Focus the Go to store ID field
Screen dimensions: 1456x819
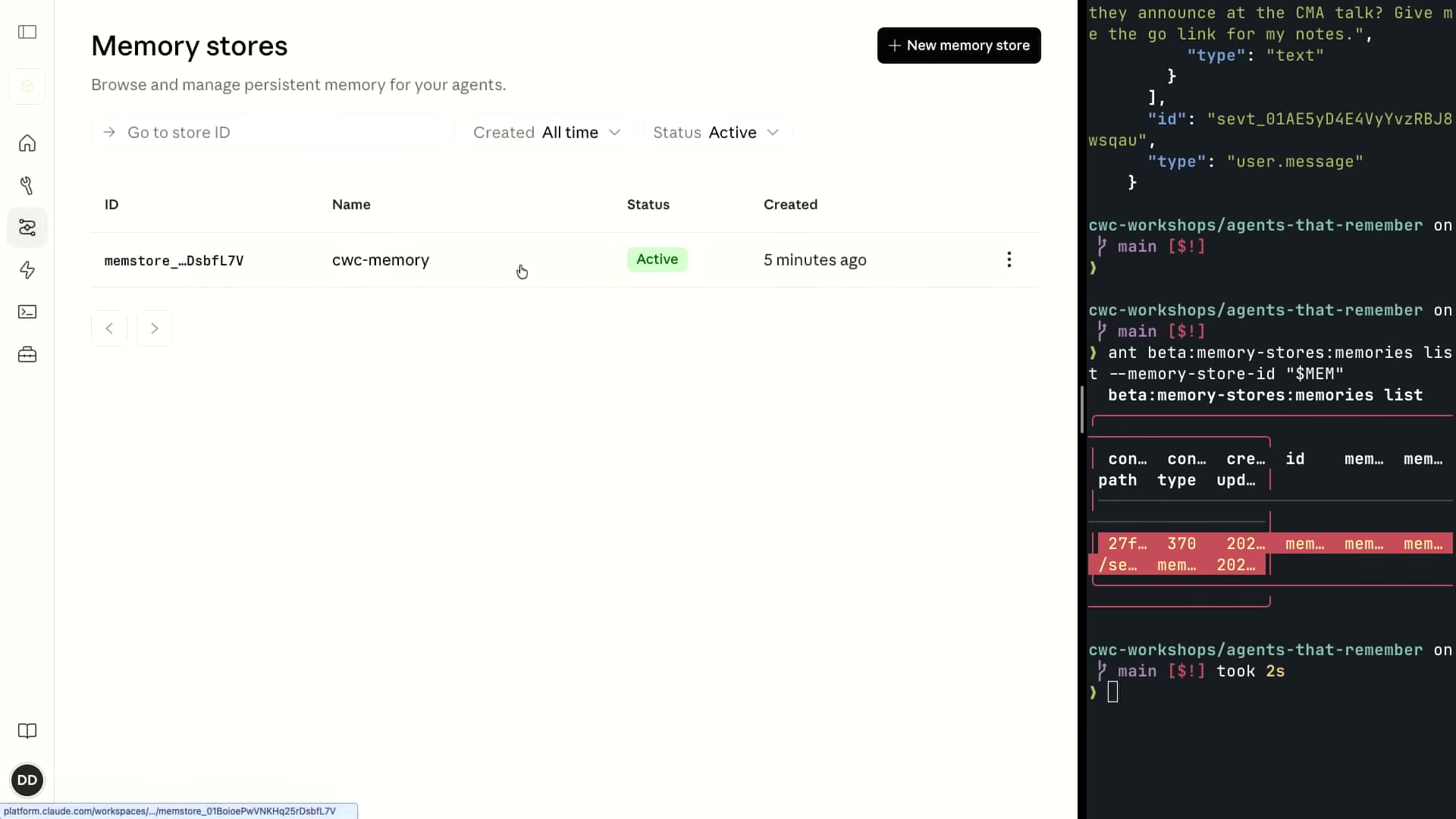[272, 133]
